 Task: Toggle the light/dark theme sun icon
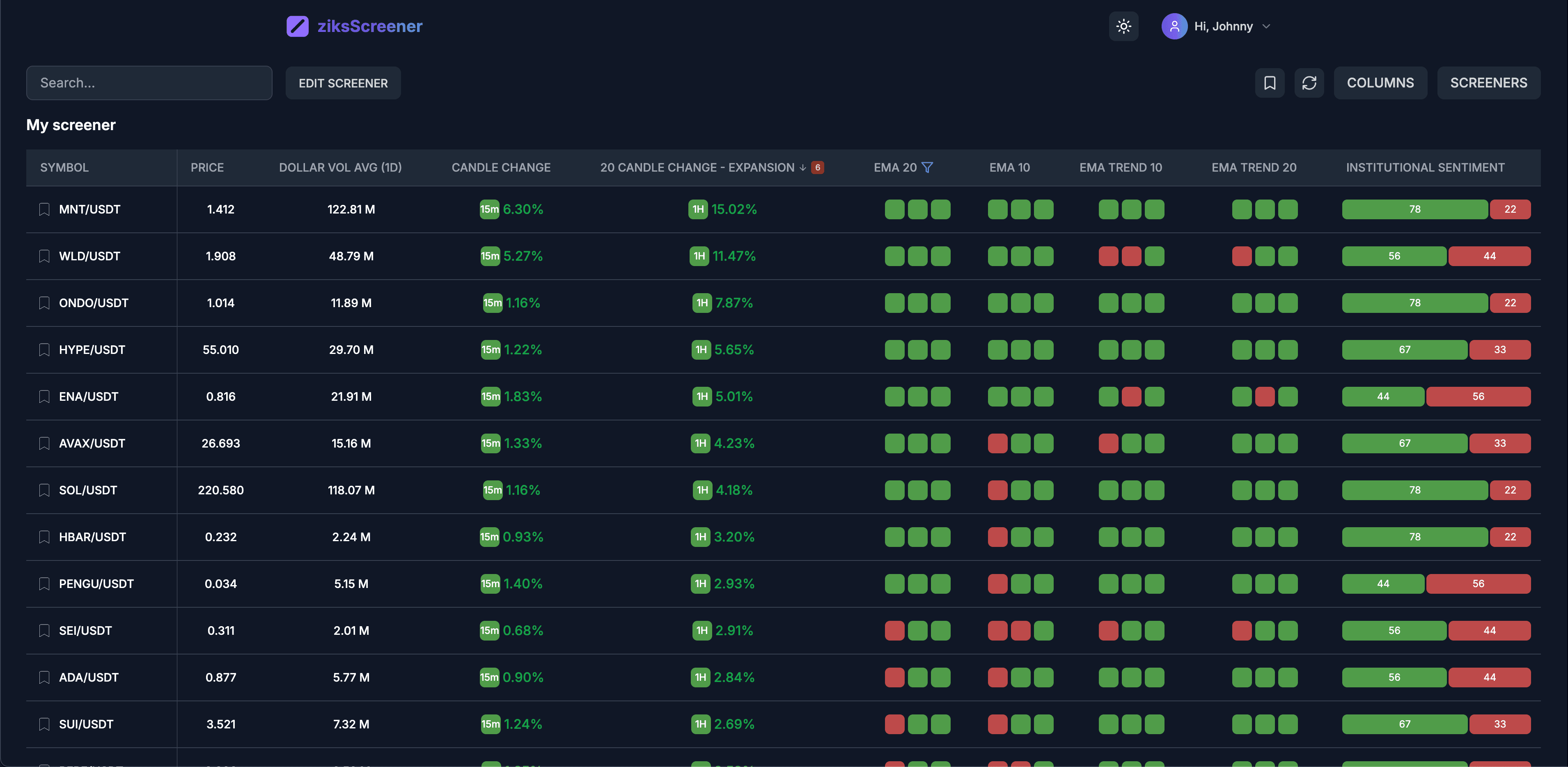click(1123, 26)
